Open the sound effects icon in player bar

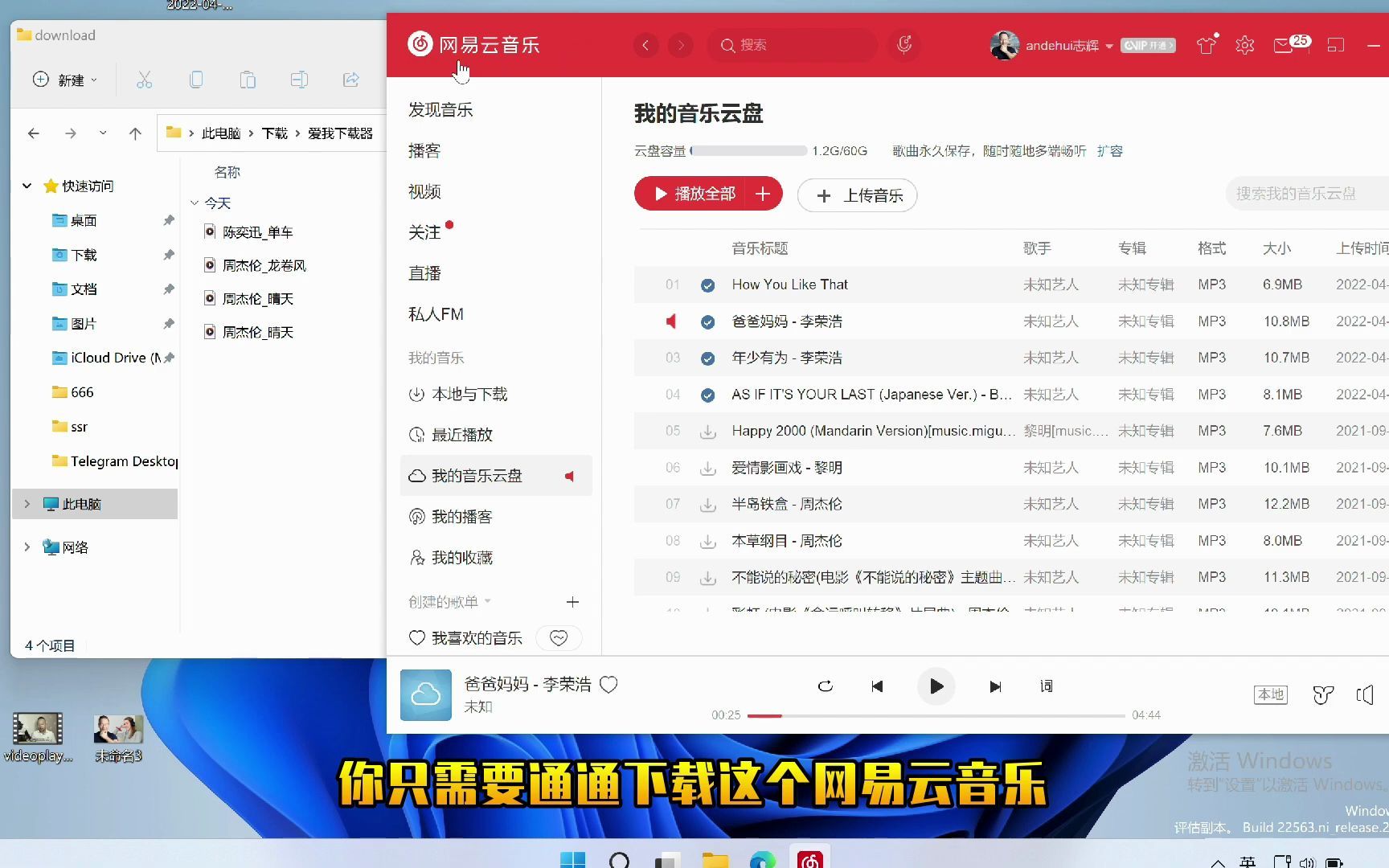(1323, 694)
